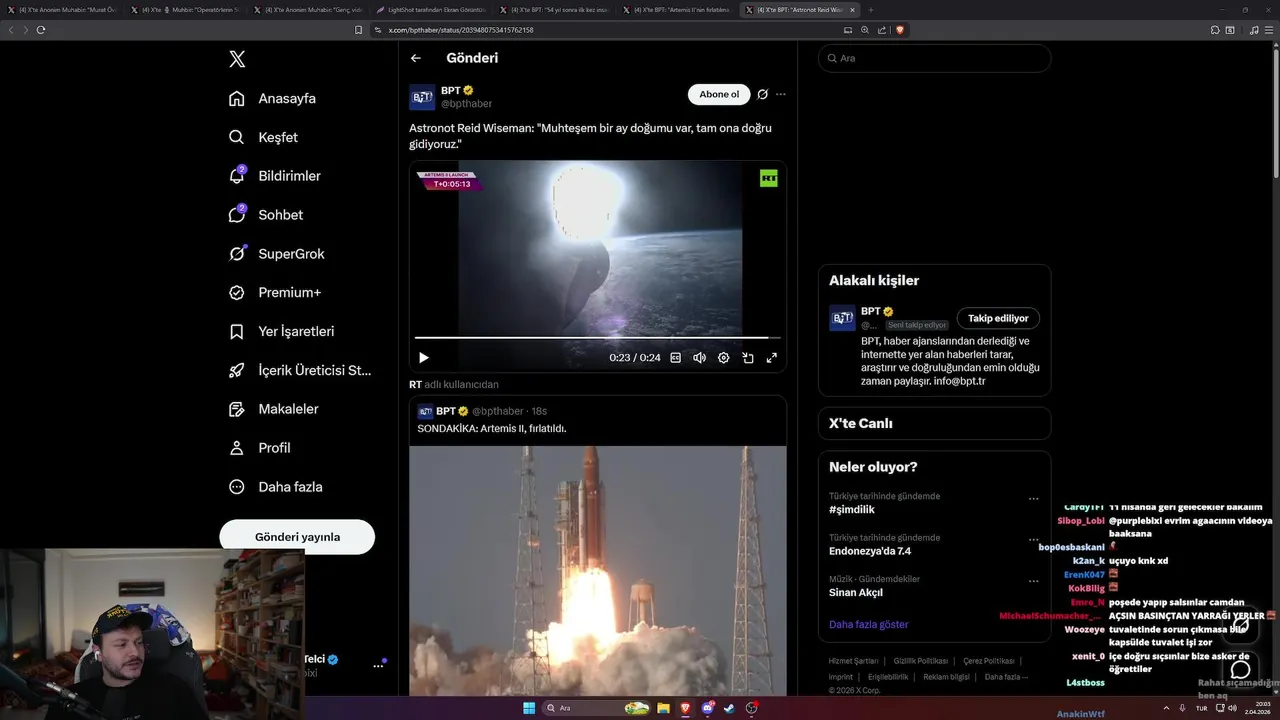This screenshot has width=1280, height=720.
Task: Open floating messages bubble icon
Action: (1240, 669)
